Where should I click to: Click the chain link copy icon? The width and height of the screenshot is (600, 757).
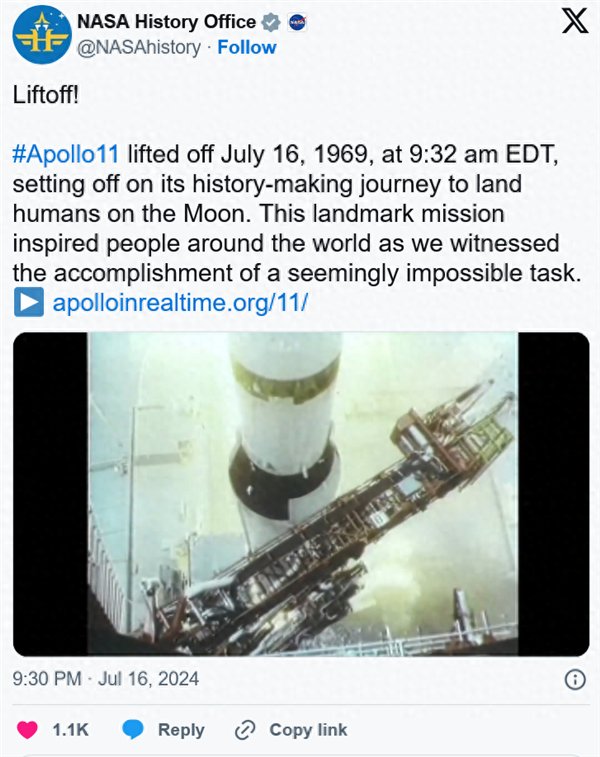pyautogui.click(x=245, y=730)
